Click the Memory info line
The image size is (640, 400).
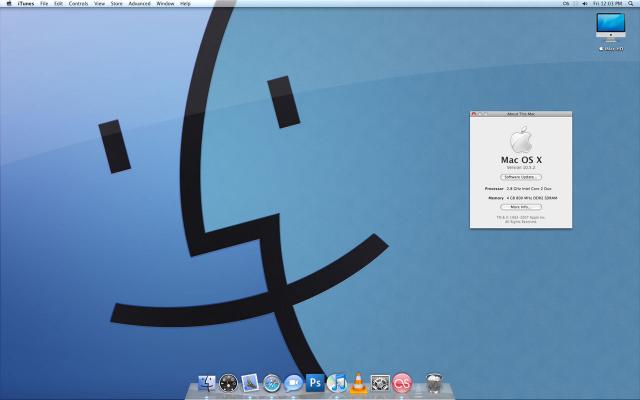coord(522,198)
